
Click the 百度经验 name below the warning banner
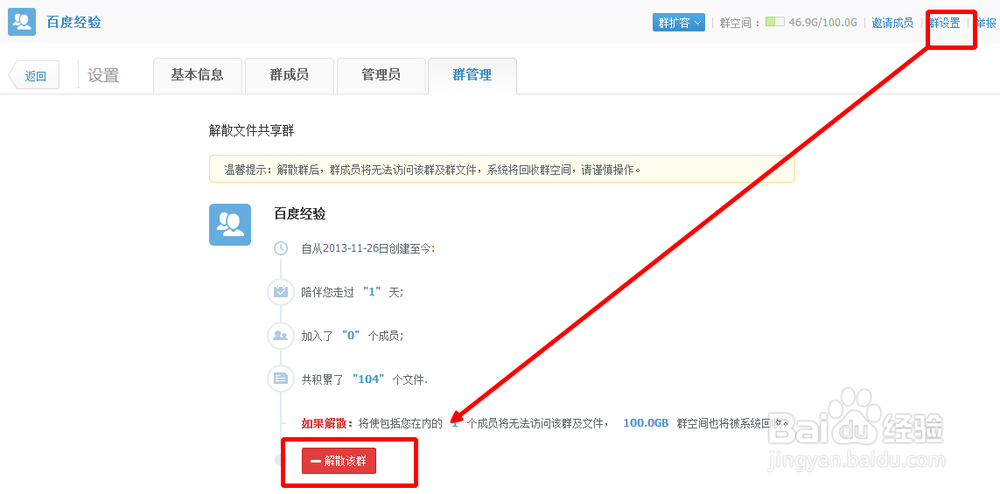(x=300, y=214)
